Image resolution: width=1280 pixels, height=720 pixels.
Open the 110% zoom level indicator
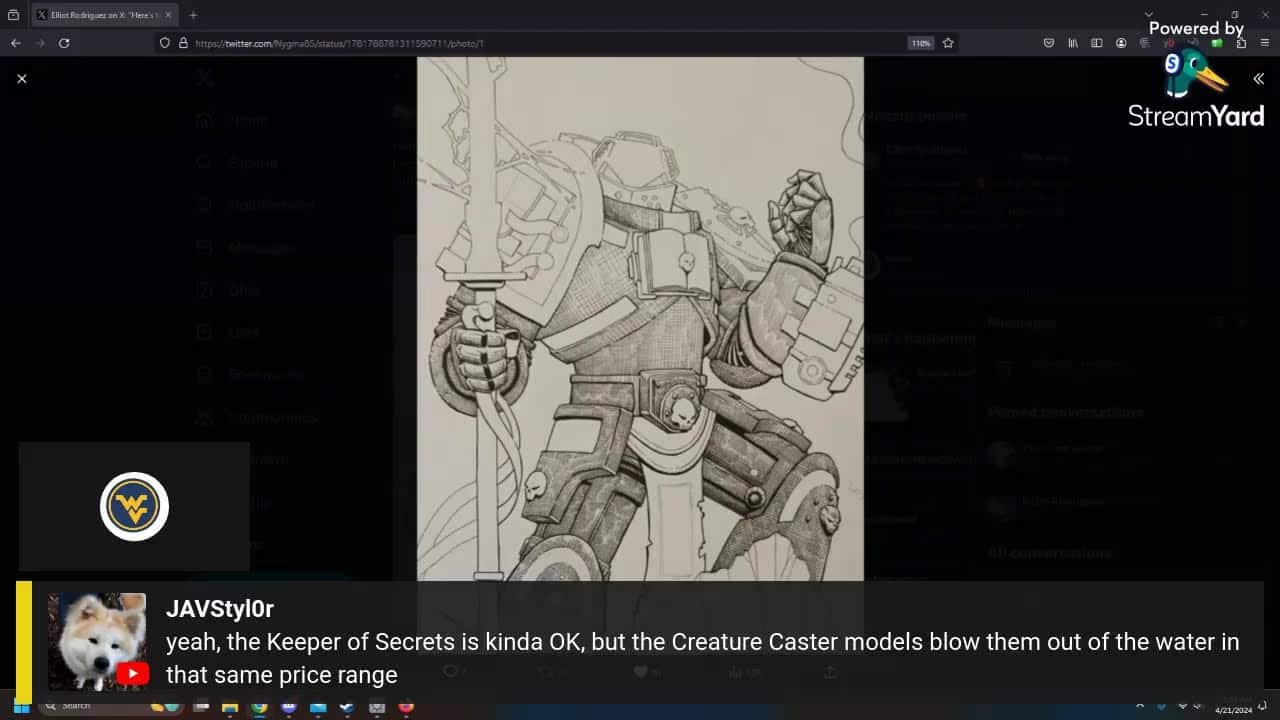click(920, 43)
